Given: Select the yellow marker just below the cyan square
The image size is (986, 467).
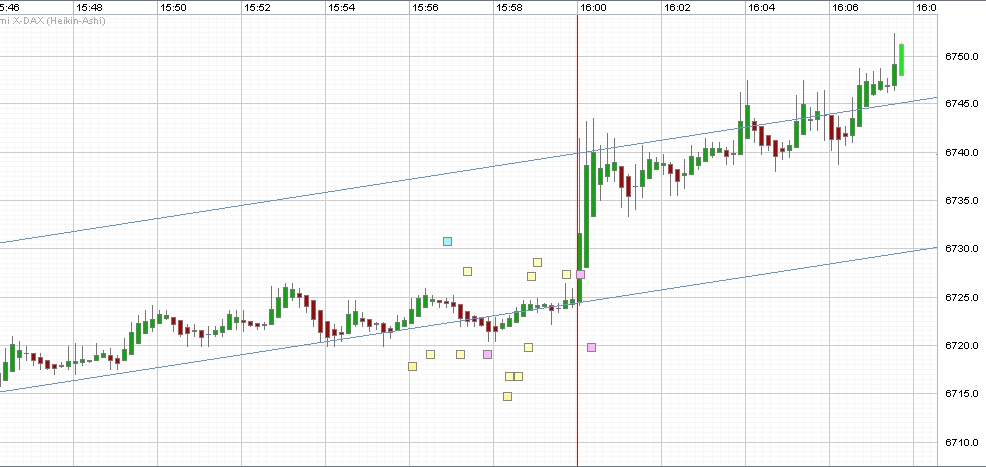Looking at the screenshot, I should 467,271.
